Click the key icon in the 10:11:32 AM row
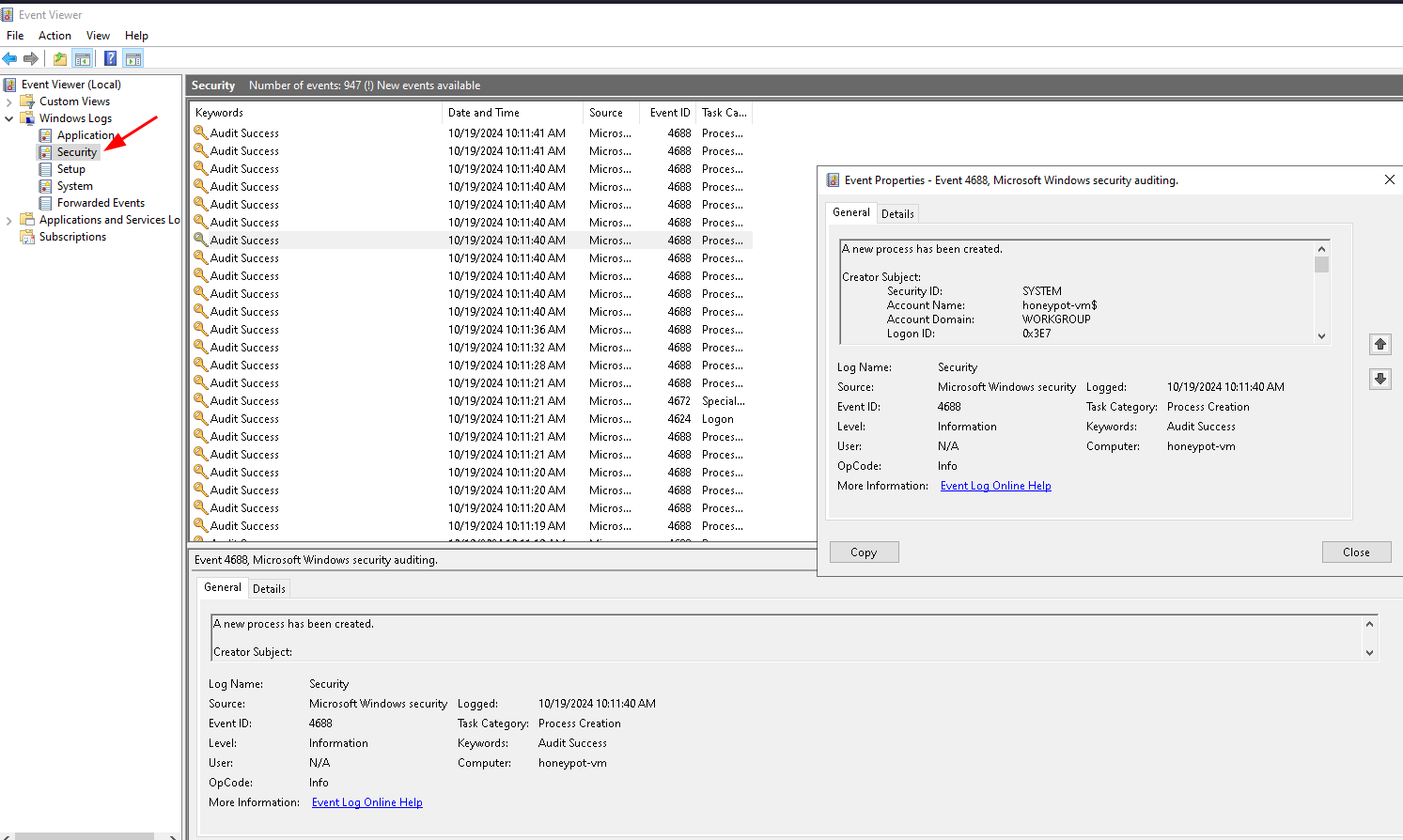The height and width of the screenshot is (840, 1403). tap(200, 347)
